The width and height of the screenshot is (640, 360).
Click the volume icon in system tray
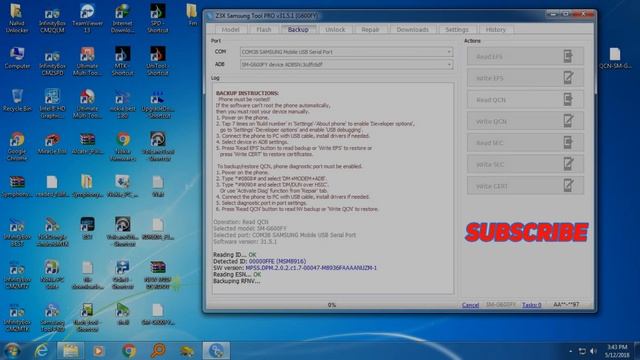593,351
